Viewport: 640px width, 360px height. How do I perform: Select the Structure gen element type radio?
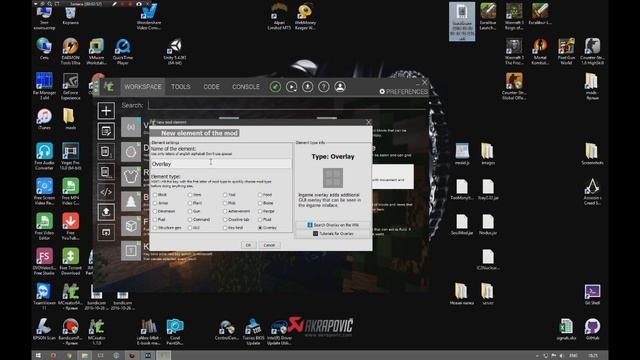(x=155, y=227)
